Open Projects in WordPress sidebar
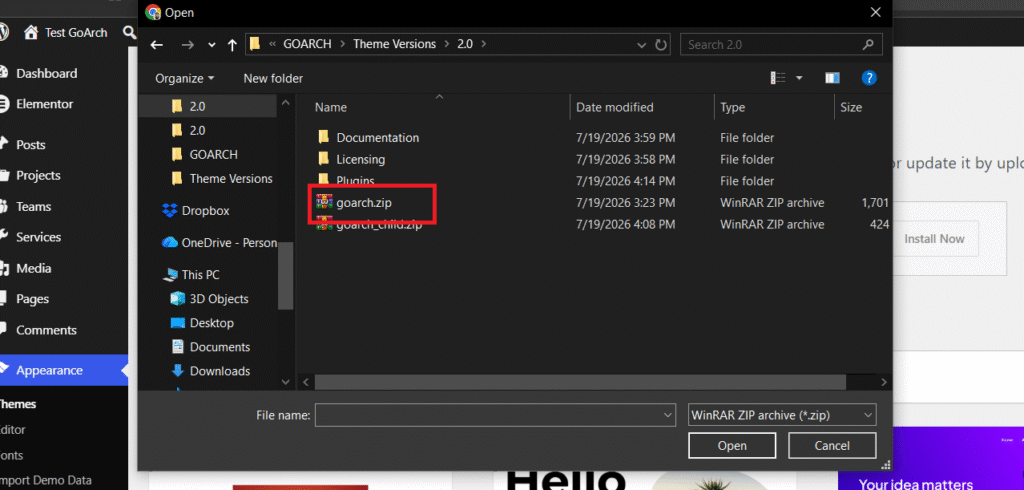This screenshot has height=490, width=1024. 38,175
